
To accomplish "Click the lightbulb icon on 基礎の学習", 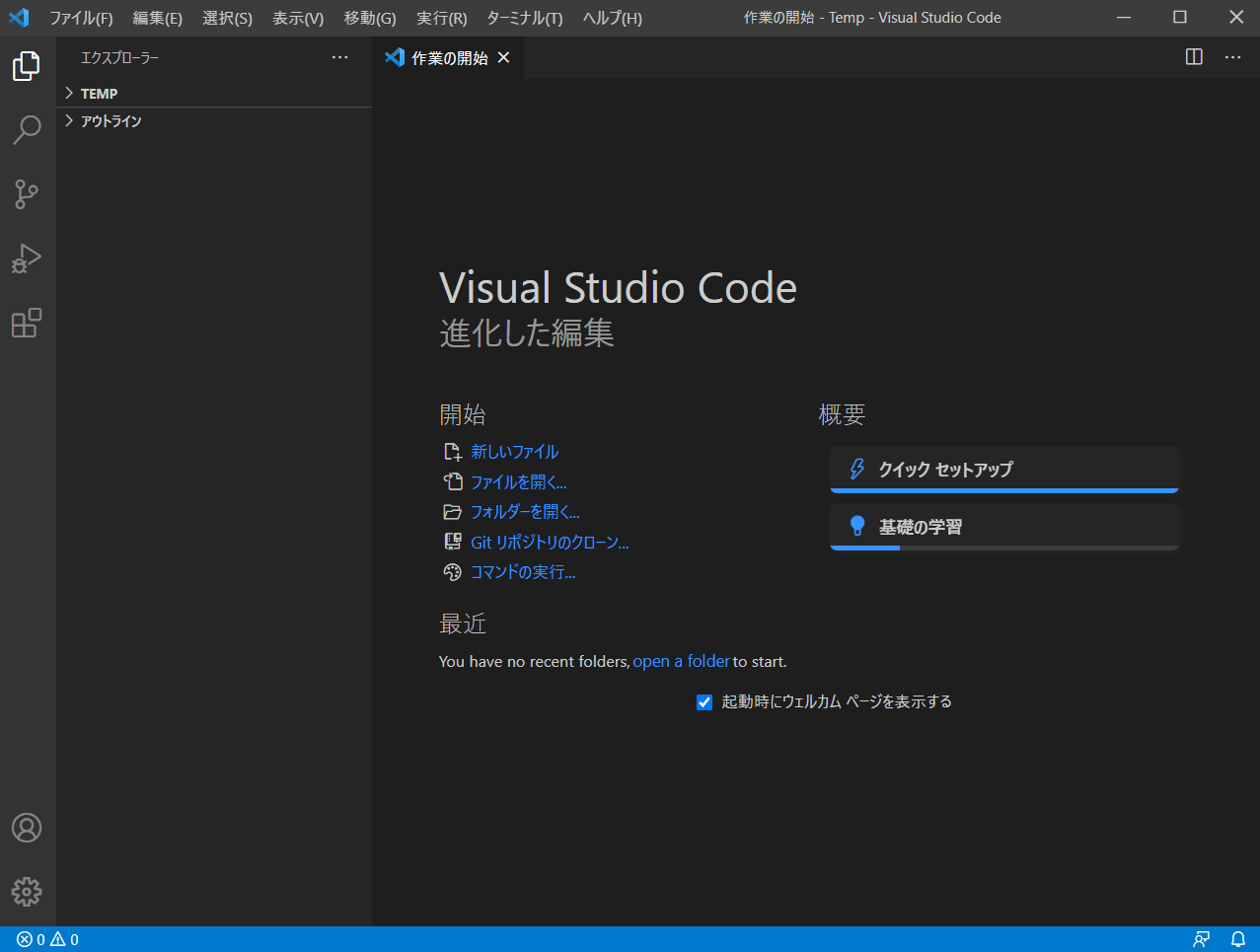I will pyautogui.click(x=857, y=526).
